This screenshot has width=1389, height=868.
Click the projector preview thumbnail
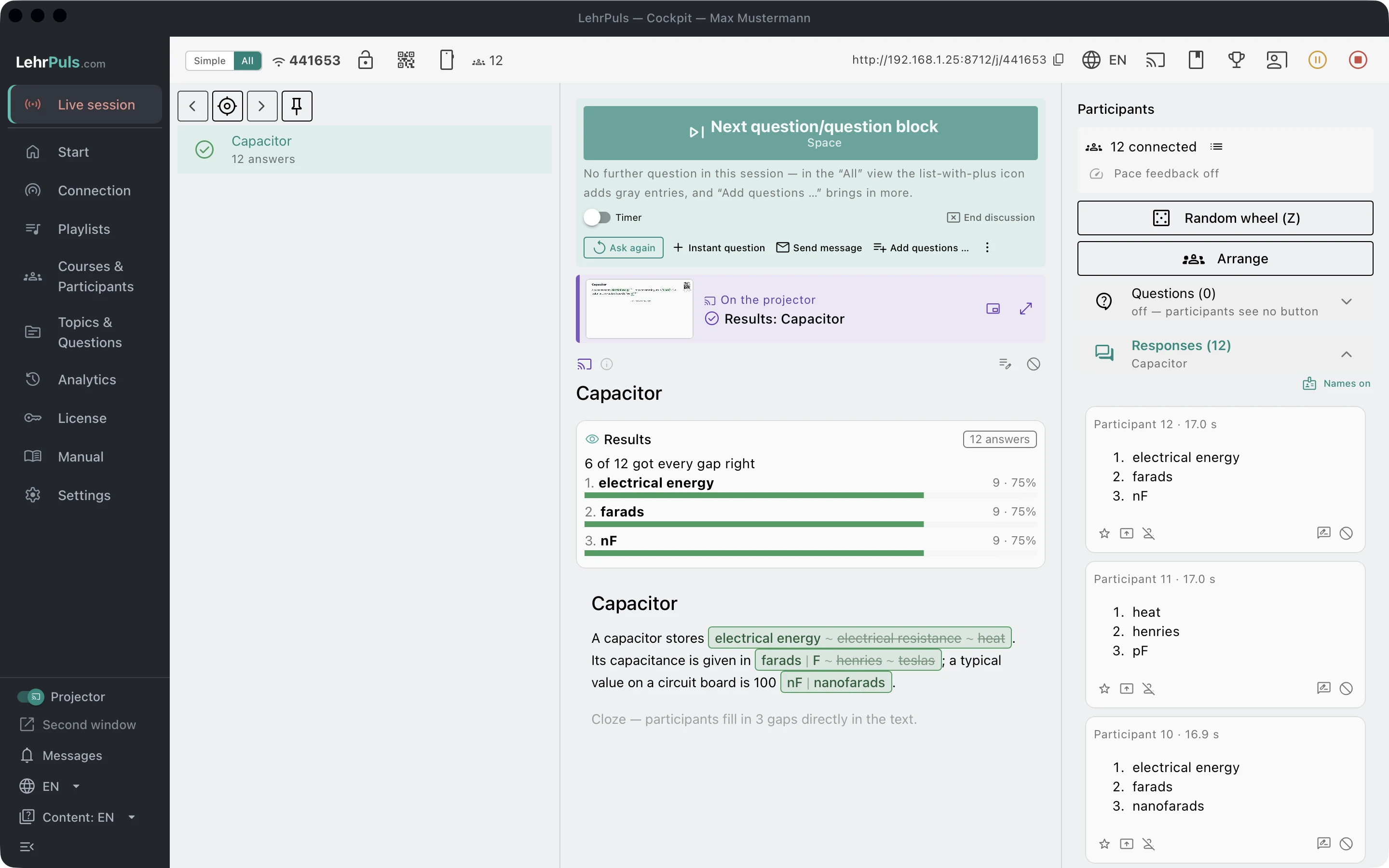click(640, 309)
